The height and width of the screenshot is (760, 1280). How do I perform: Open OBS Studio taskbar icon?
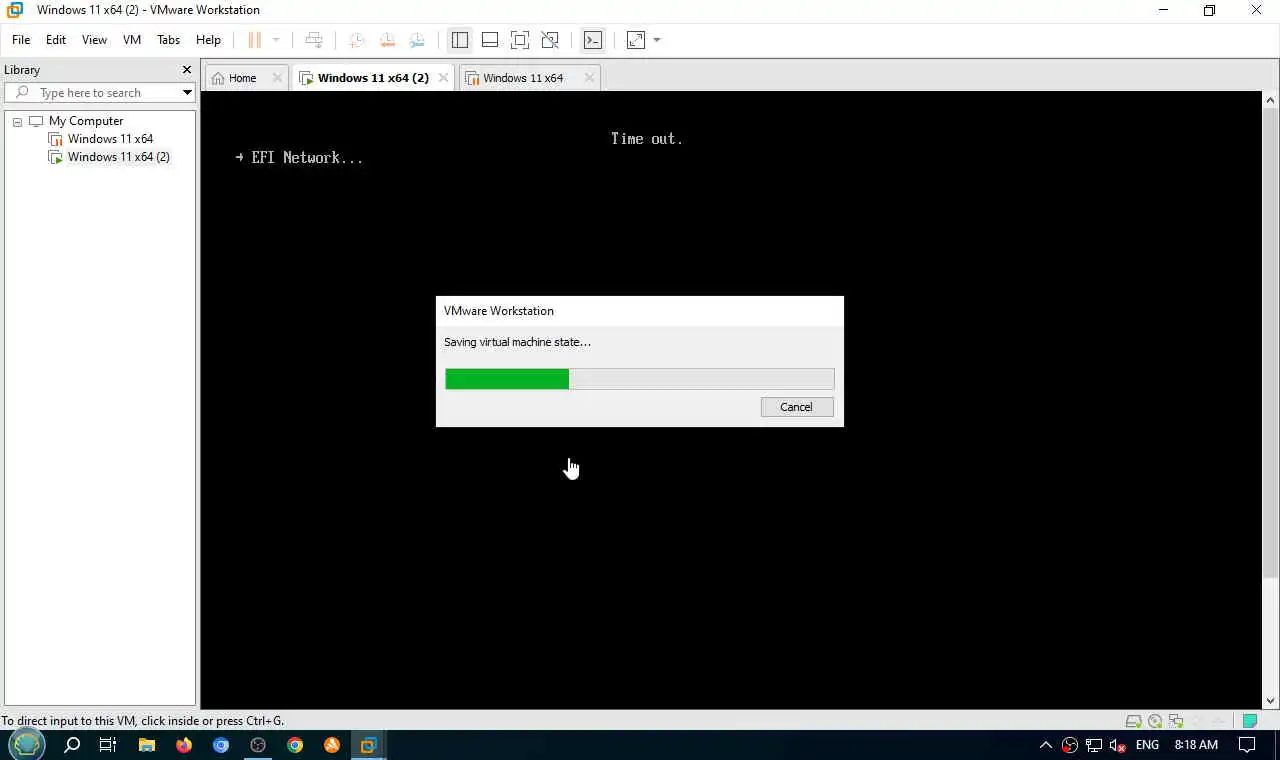click(x=258, y=745)
